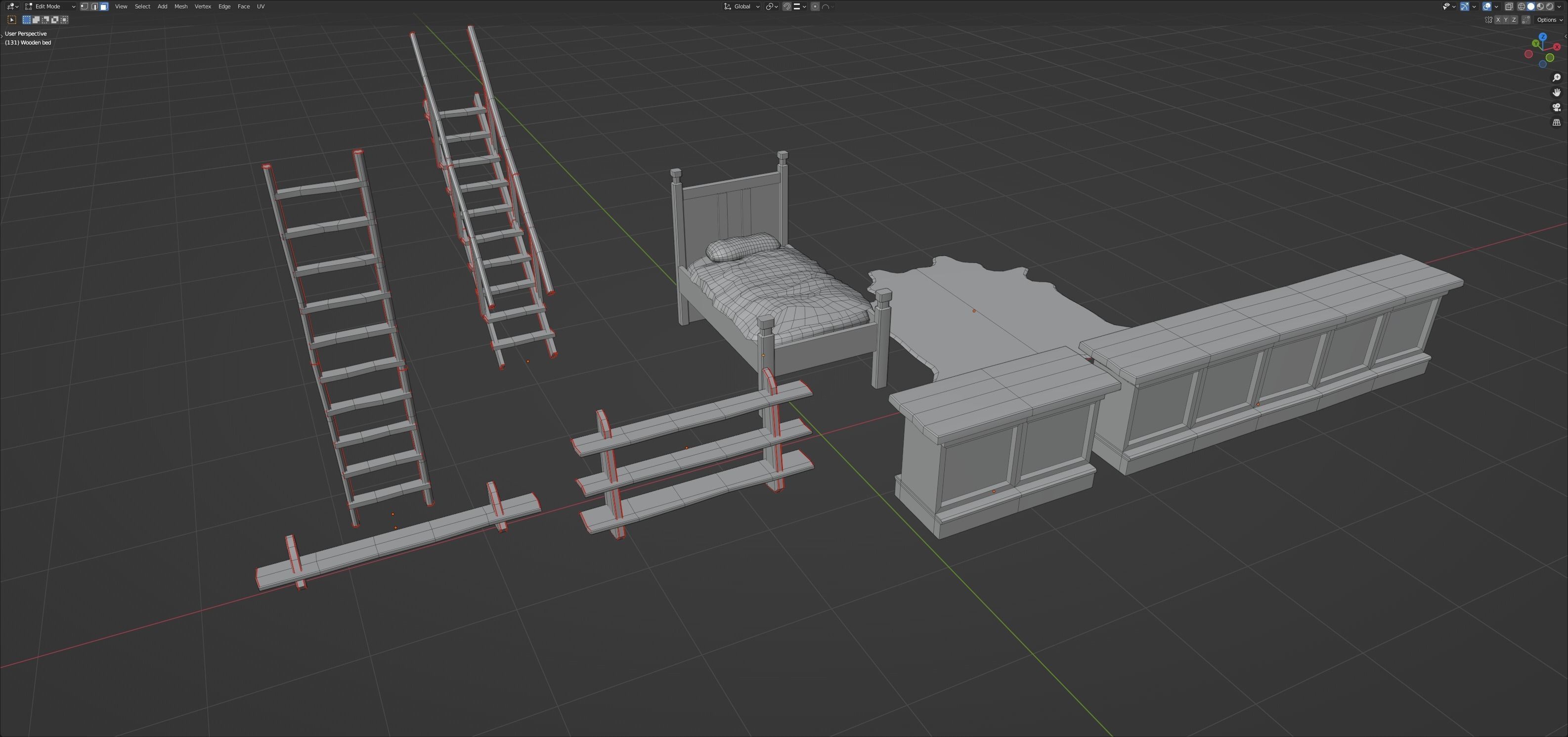
Task: Toggle show gizmos button
Action: click(1465, 7)
